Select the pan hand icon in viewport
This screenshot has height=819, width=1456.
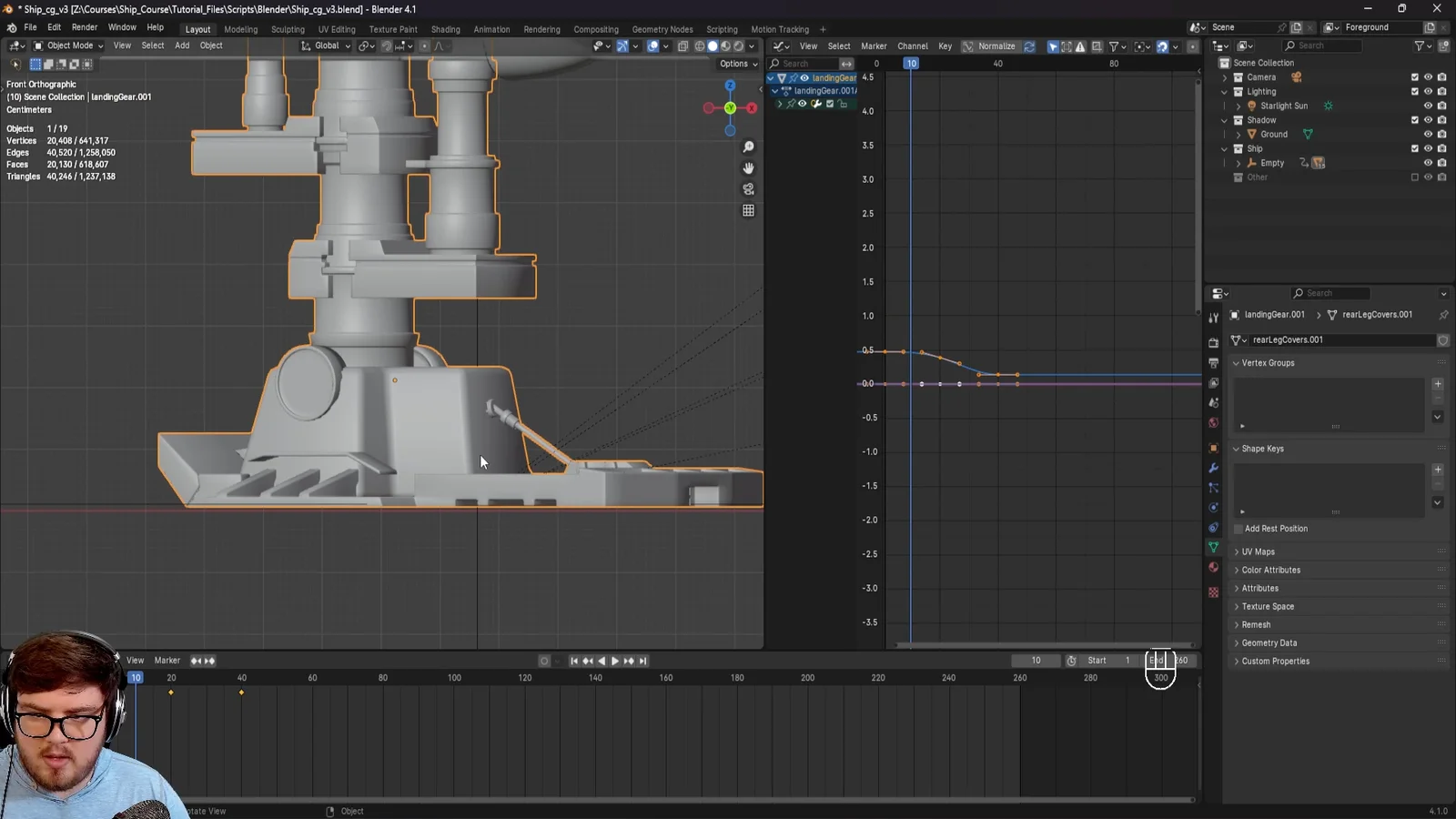click(748, 167)
